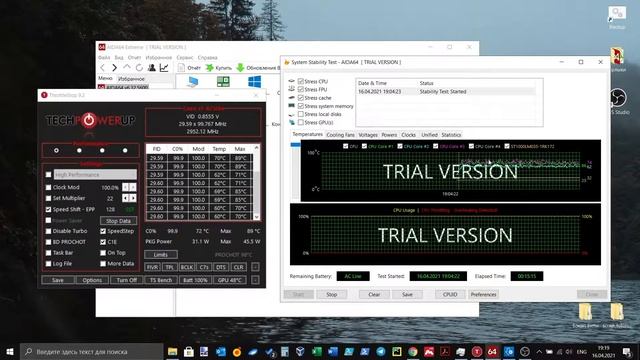
Task: Open Voltages tab
Action: pos(368,135)
